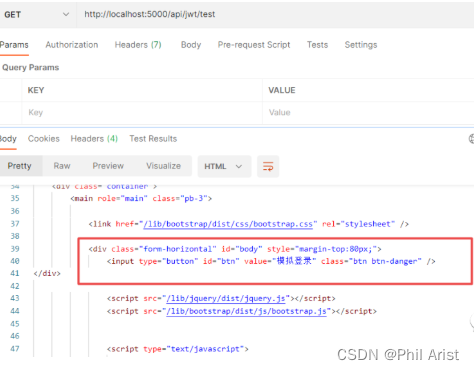Click the KEY column header
The height and width of the screenshot is (370, 474).
36,90
